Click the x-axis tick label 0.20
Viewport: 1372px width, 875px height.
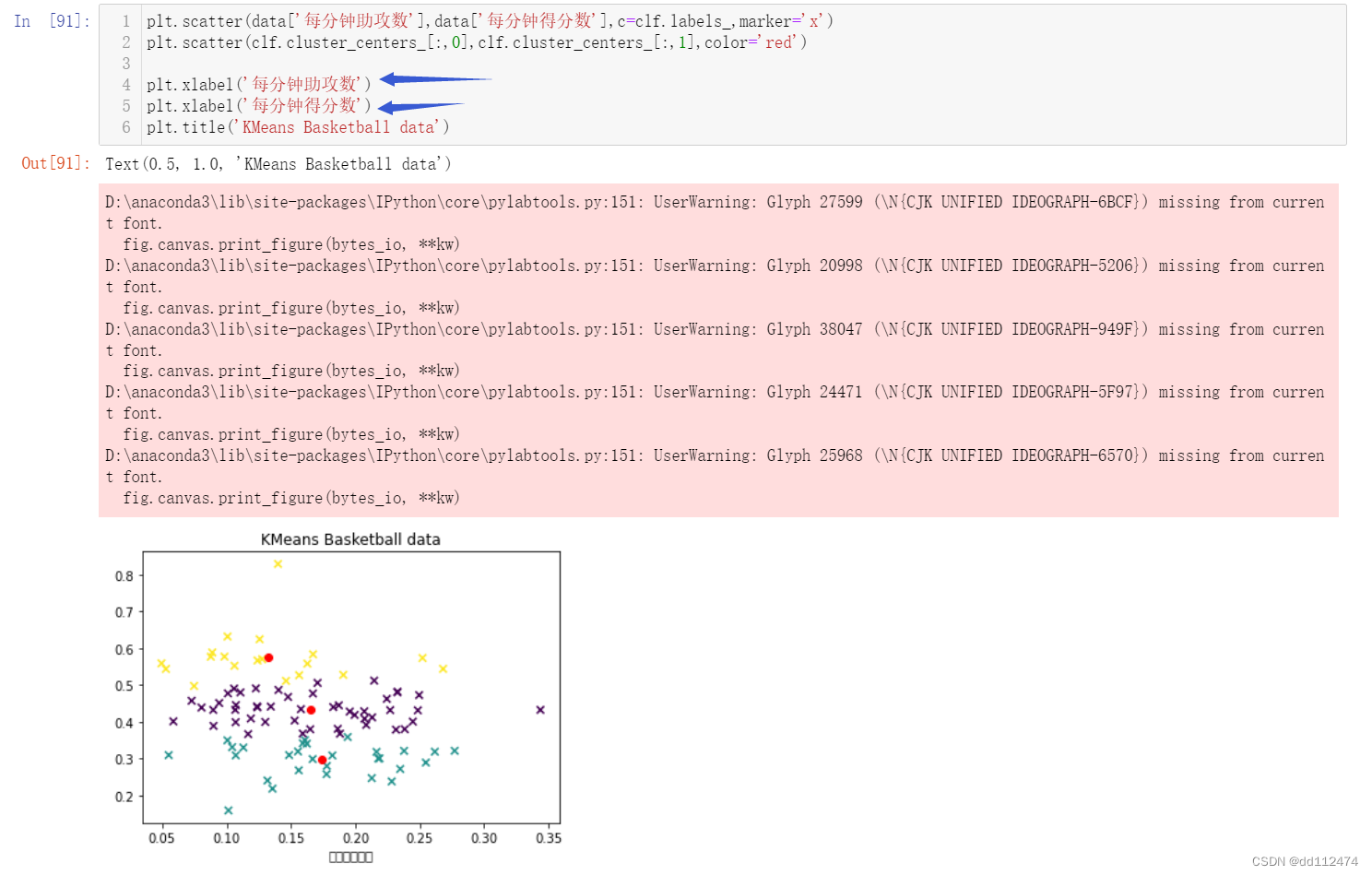[356, 838]
